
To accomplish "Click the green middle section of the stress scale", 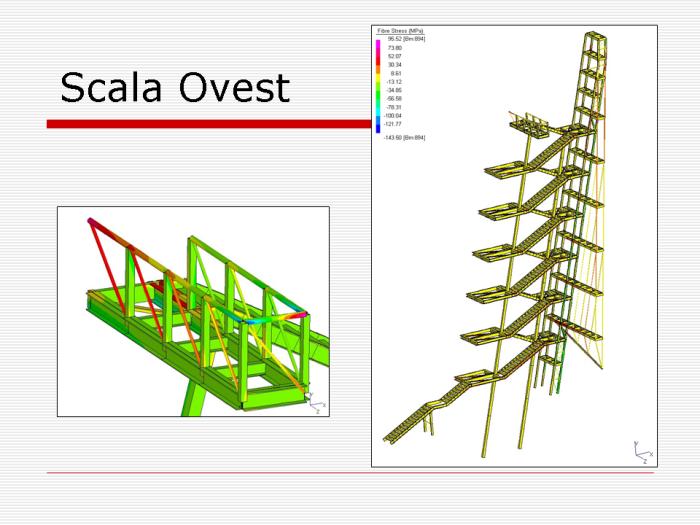I will coord(379,94).
